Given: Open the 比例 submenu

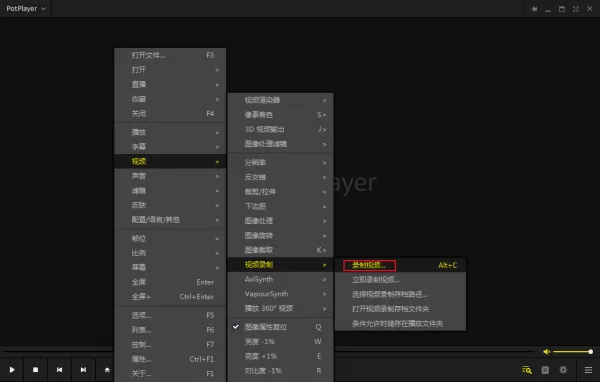Looking at the screenshot, I should [x=170, y=253].
